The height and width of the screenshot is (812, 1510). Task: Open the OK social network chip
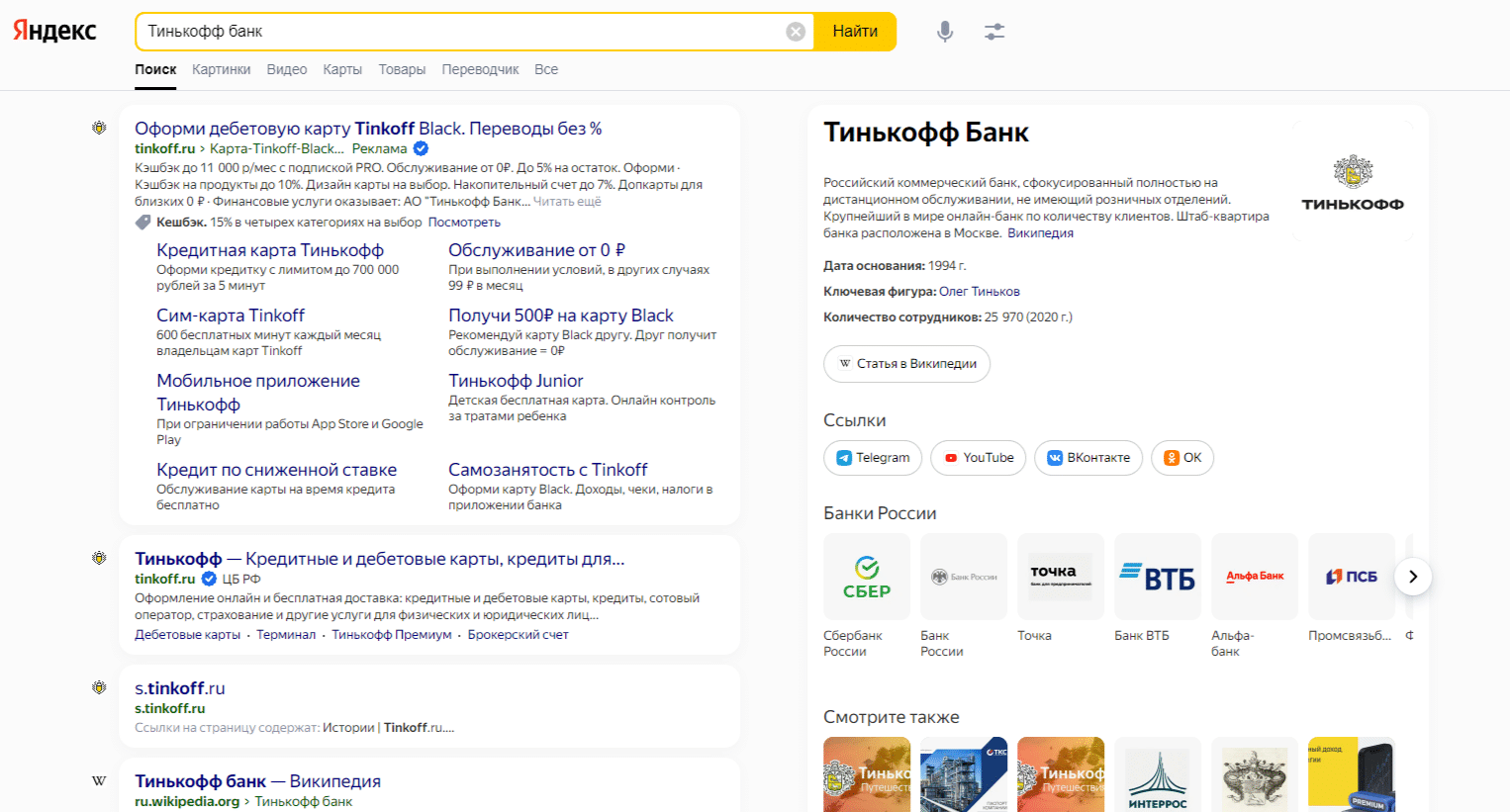(1182, 458)
